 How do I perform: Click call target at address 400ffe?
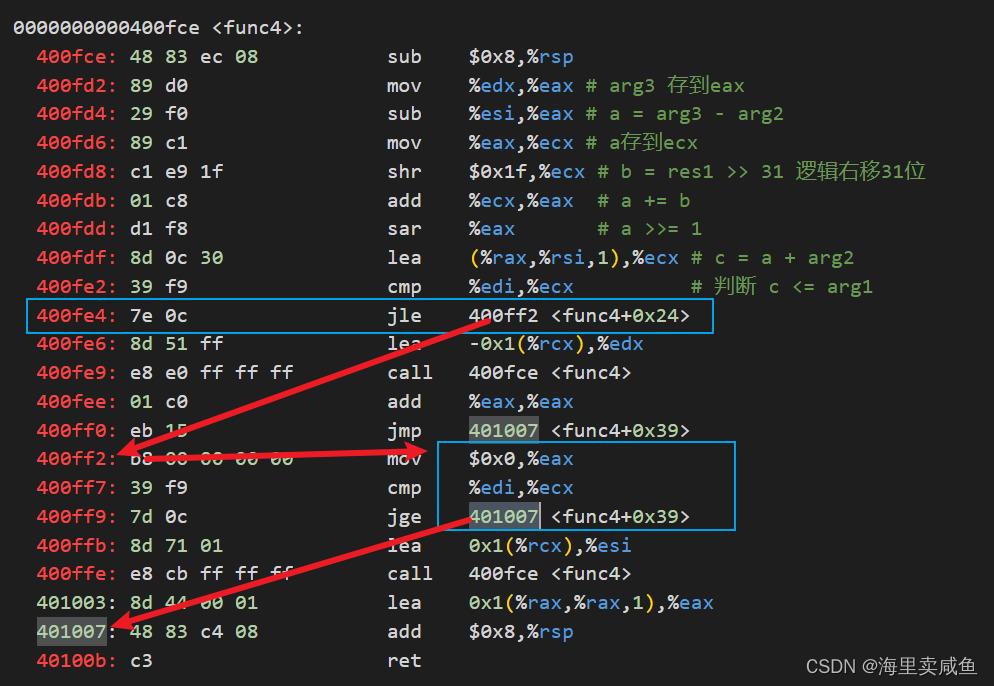550,574
